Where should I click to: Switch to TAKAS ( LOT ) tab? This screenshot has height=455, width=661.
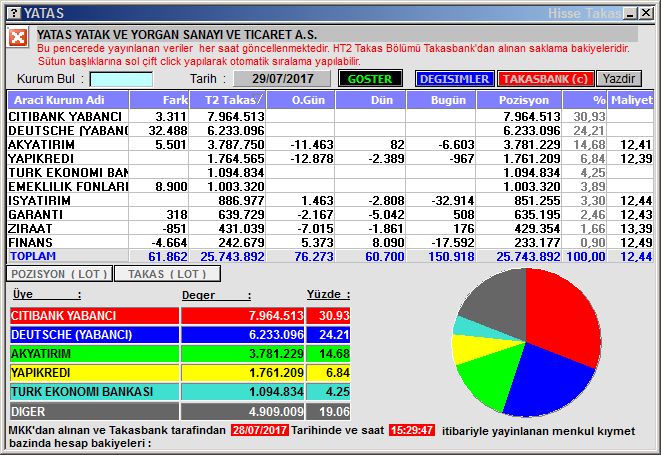(167, 274)
